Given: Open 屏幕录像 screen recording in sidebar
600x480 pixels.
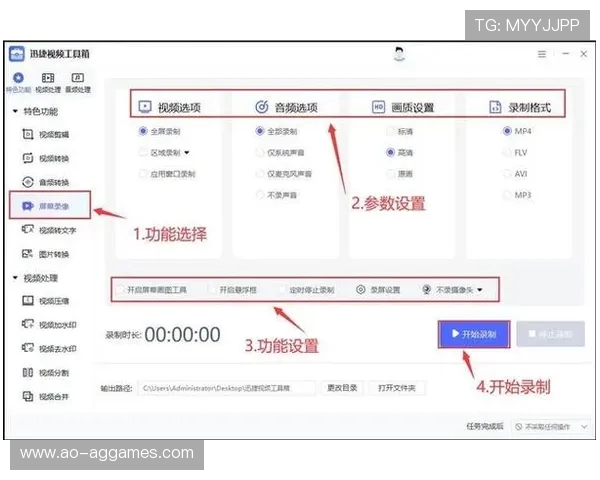Looking at the screenshot, I should [x=53, y=207].
